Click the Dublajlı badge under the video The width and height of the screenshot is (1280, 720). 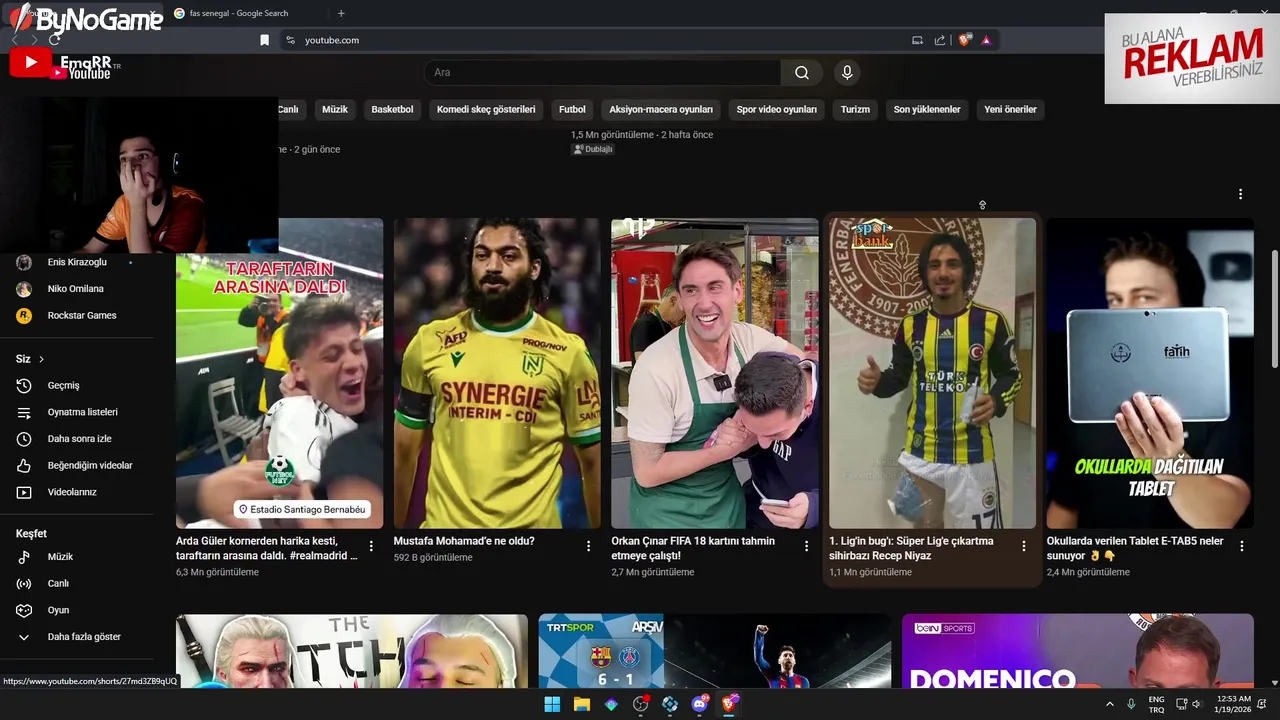click(x=592, y=149)
